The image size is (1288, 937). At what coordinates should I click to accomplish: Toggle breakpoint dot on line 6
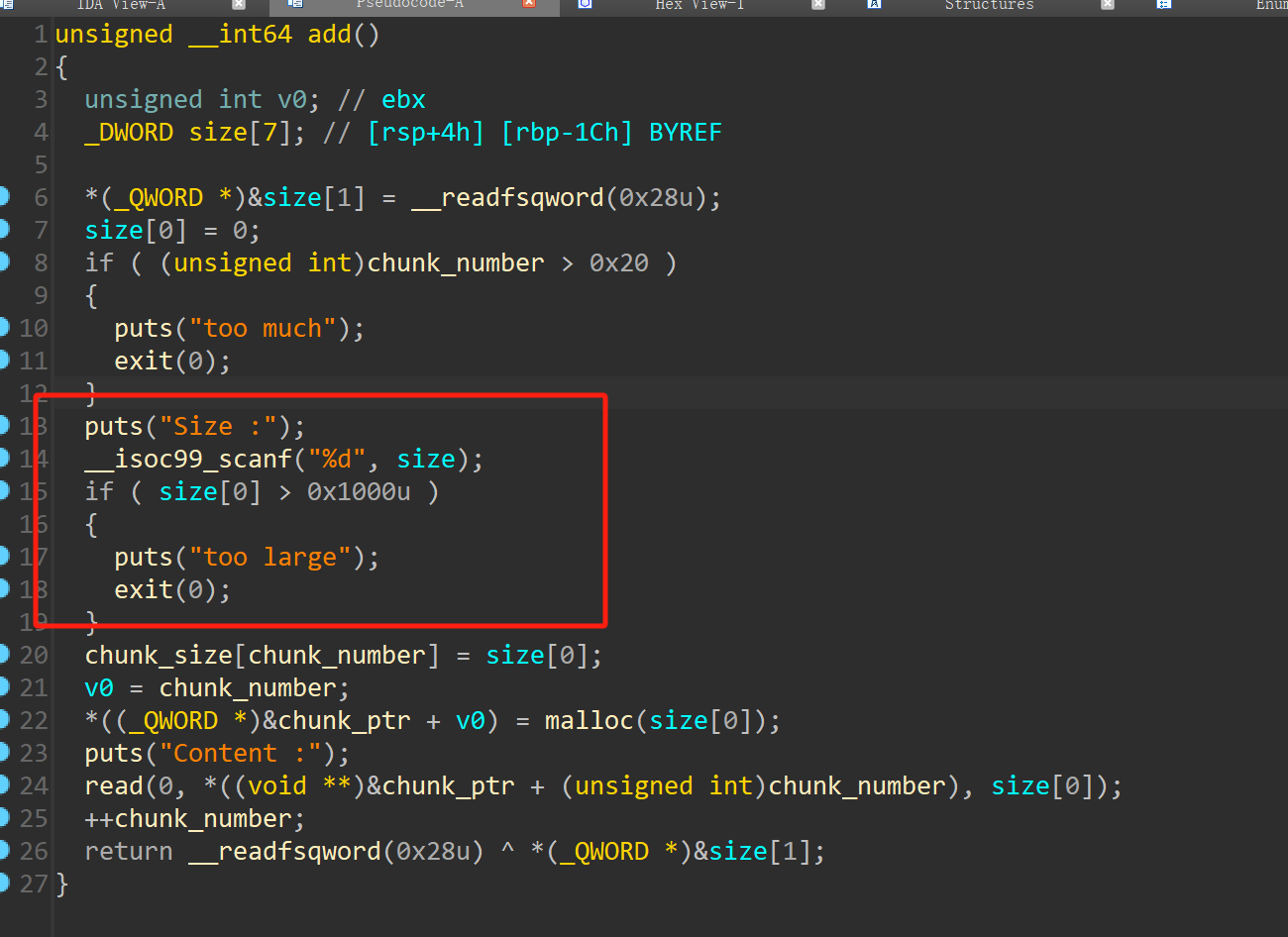coord(4,197)
